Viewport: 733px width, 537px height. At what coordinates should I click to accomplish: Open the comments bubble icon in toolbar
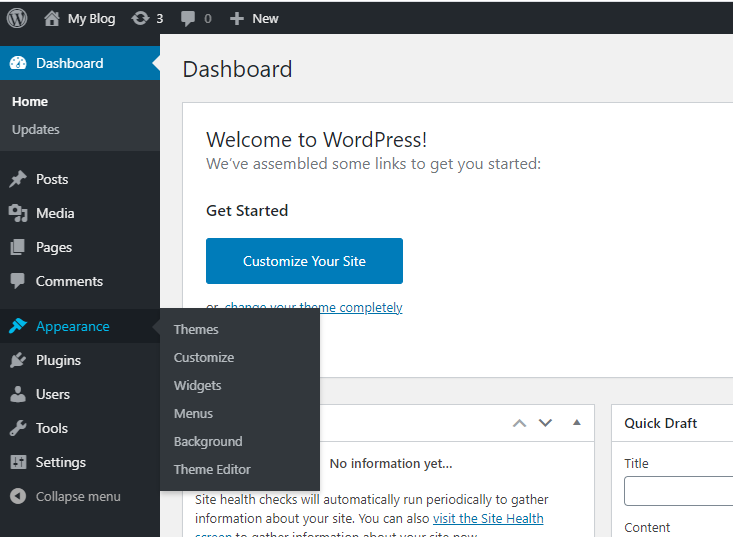188,18
